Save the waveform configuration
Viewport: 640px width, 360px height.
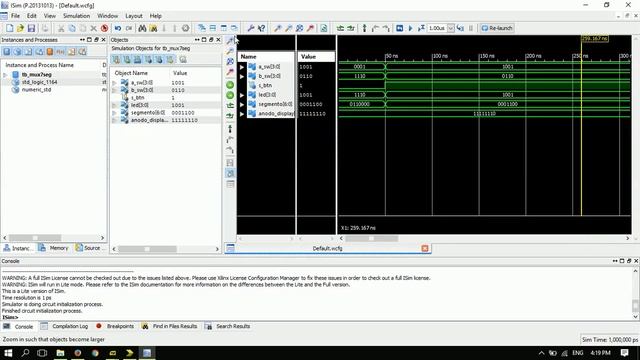click(x=31, y=28)
